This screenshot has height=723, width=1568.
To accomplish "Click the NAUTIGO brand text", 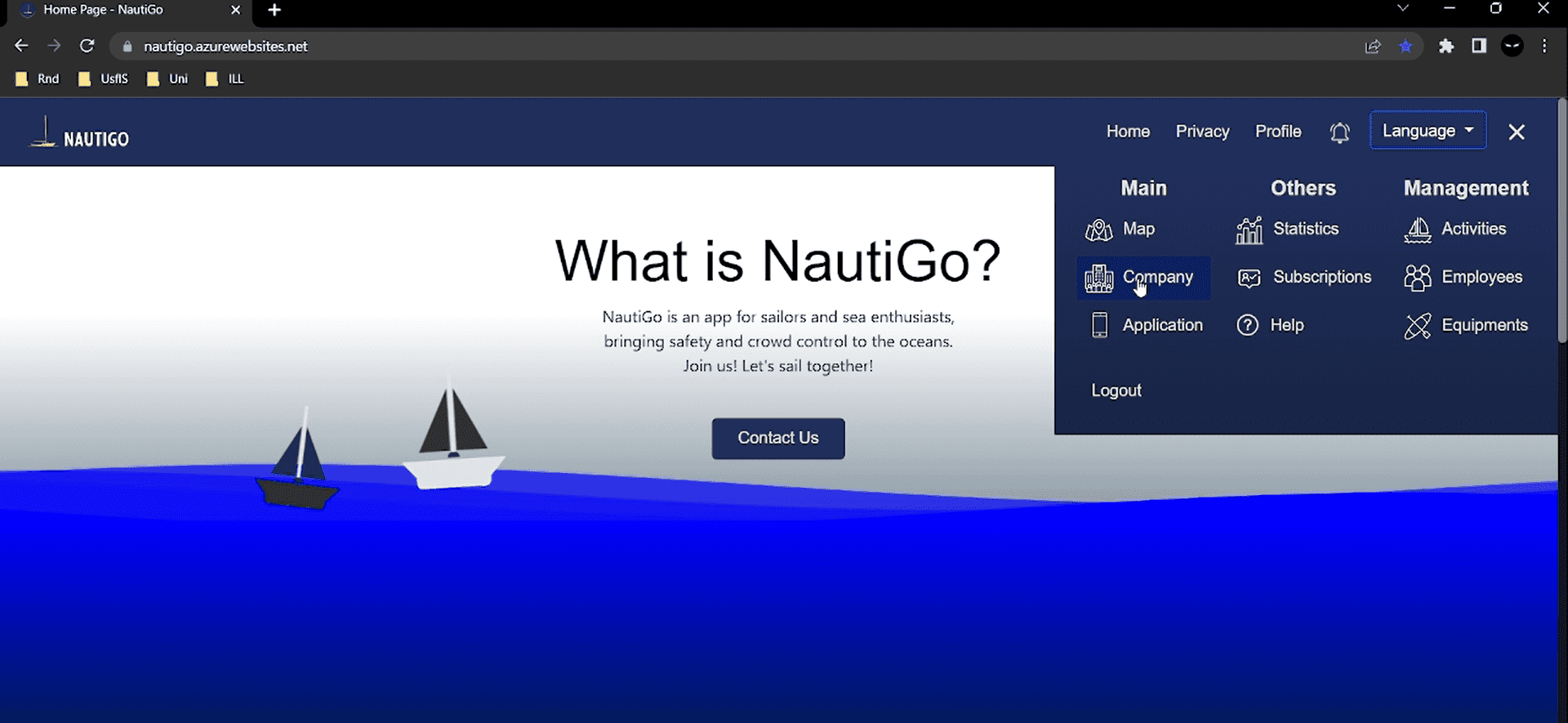I will tap(96, 140).
